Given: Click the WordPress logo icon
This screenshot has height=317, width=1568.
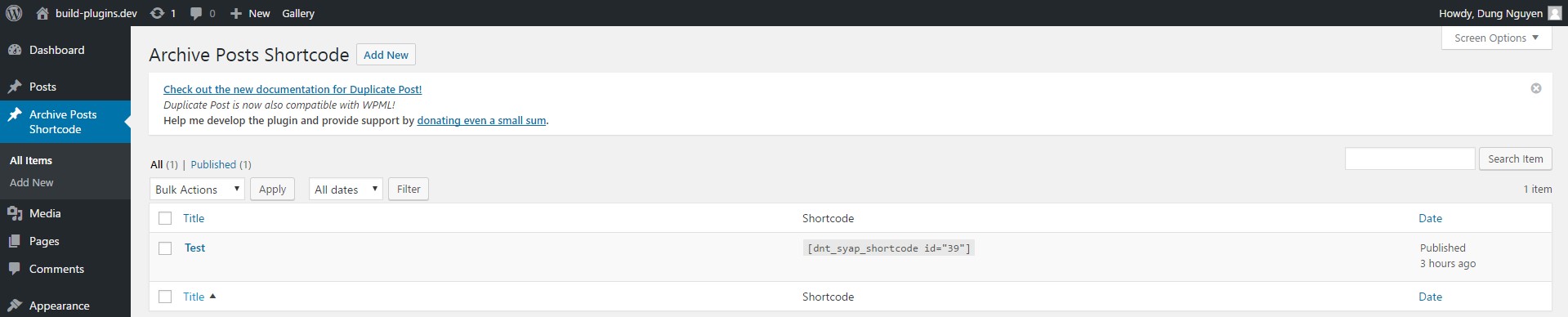Looking at the screenshot, I should click(14, 13).
